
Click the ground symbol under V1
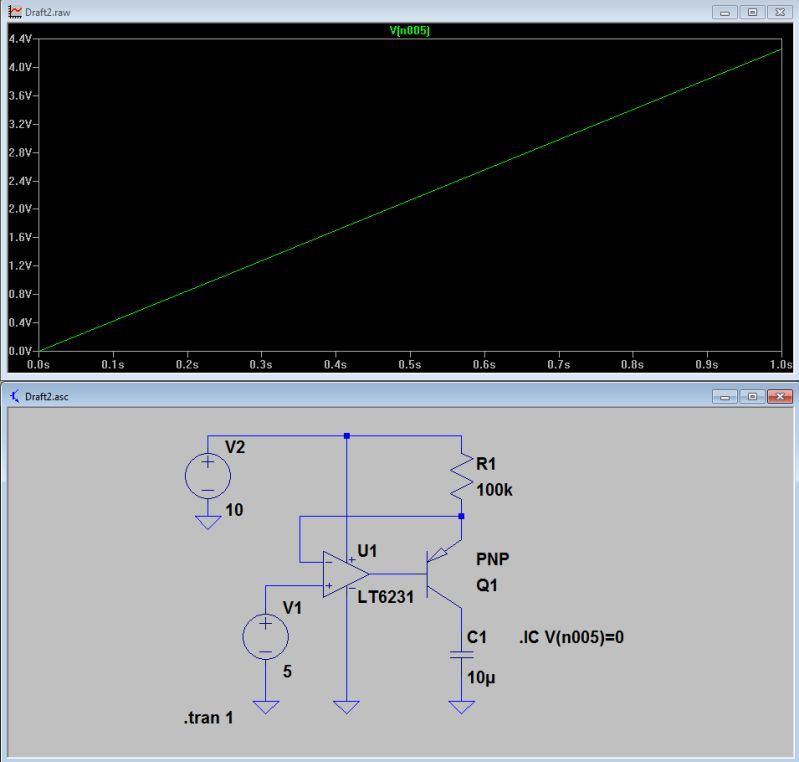265,707
